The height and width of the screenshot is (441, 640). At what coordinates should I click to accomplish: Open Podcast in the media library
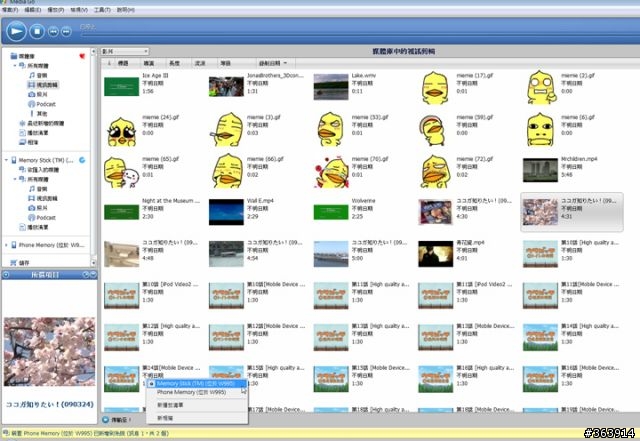[41, 104]
